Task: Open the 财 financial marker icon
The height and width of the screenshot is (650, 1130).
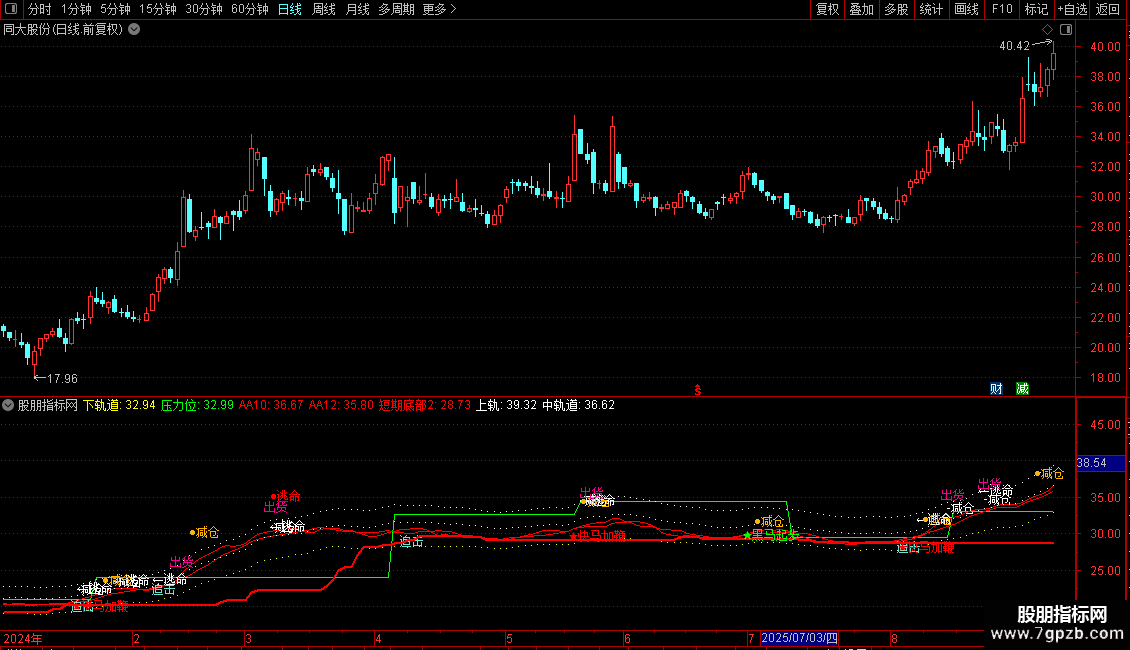Action: pos(996,388)
